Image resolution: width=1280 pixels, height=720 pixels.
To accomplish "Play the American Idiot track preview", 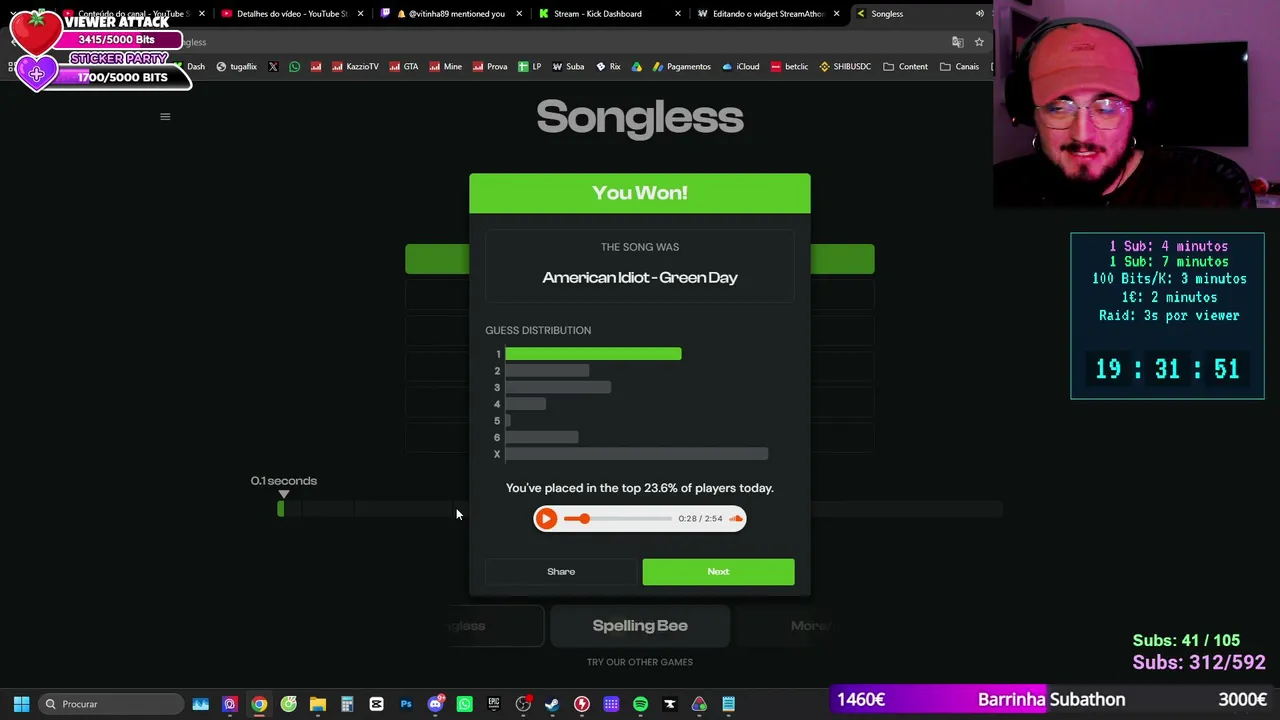I will tap(546, 518).
